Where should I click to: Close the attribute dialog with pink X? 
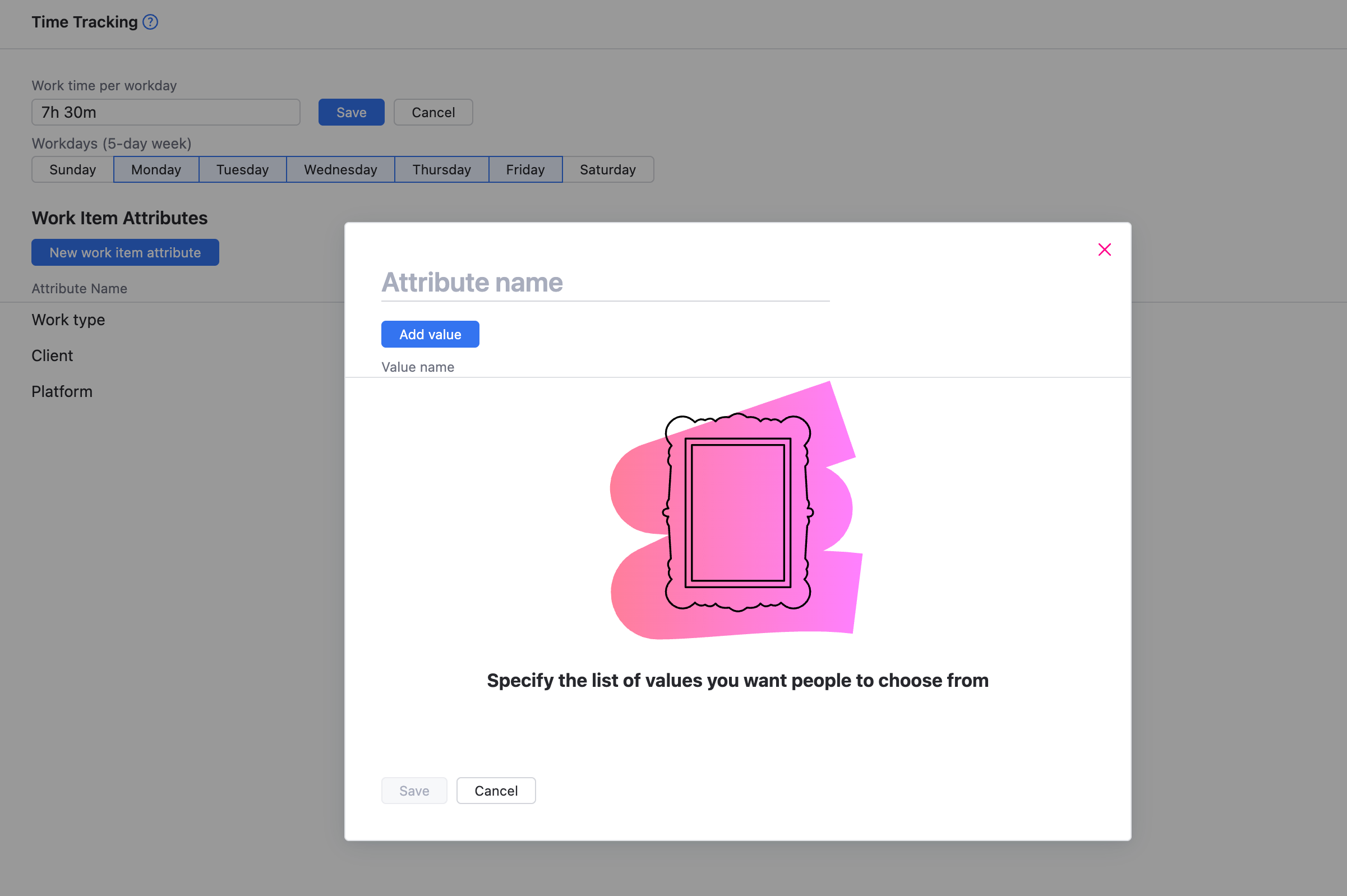[1104, 250]
